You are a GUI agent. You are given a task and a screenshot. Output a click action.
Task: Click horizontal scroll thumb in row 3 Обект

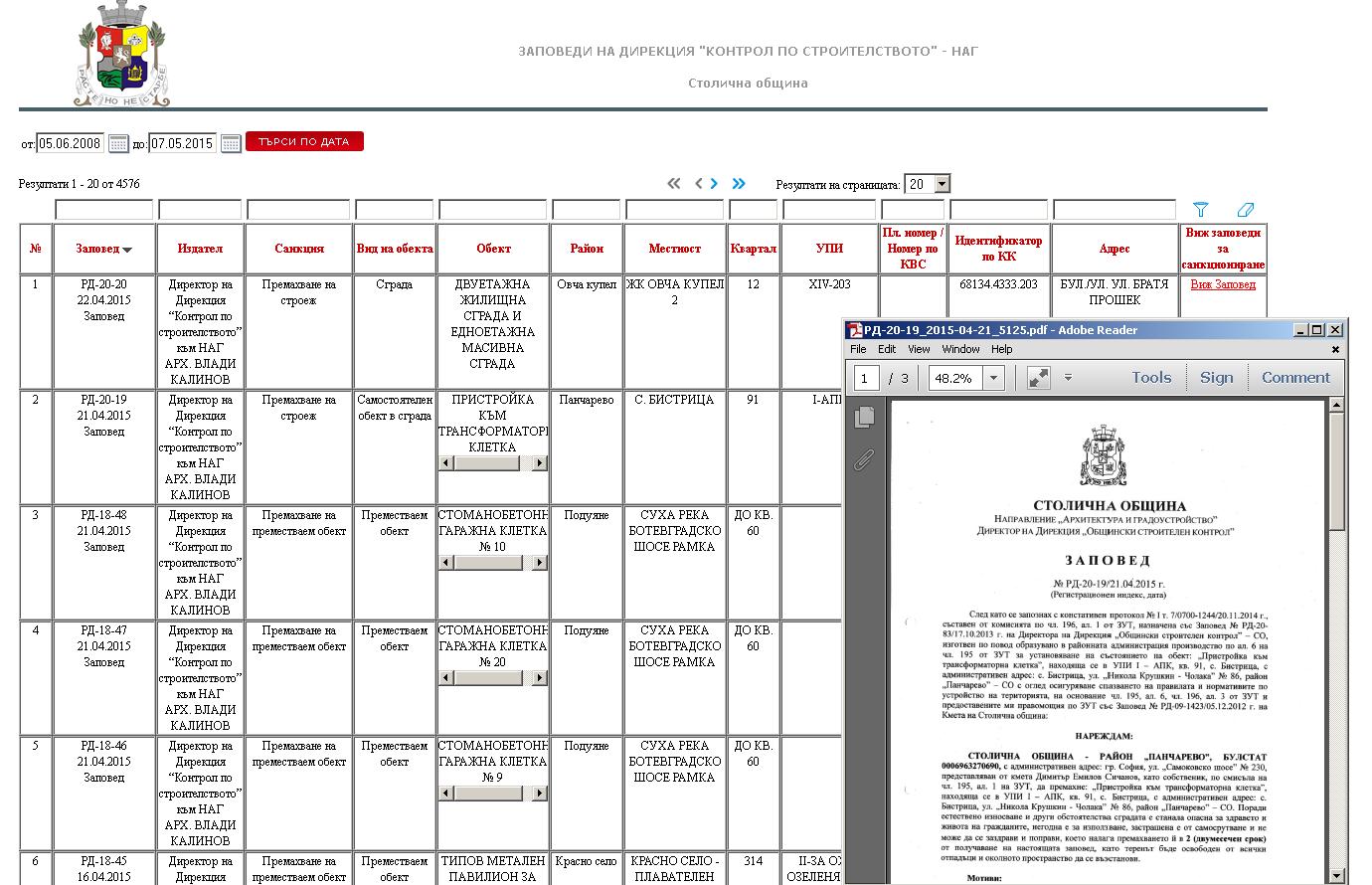486,563
